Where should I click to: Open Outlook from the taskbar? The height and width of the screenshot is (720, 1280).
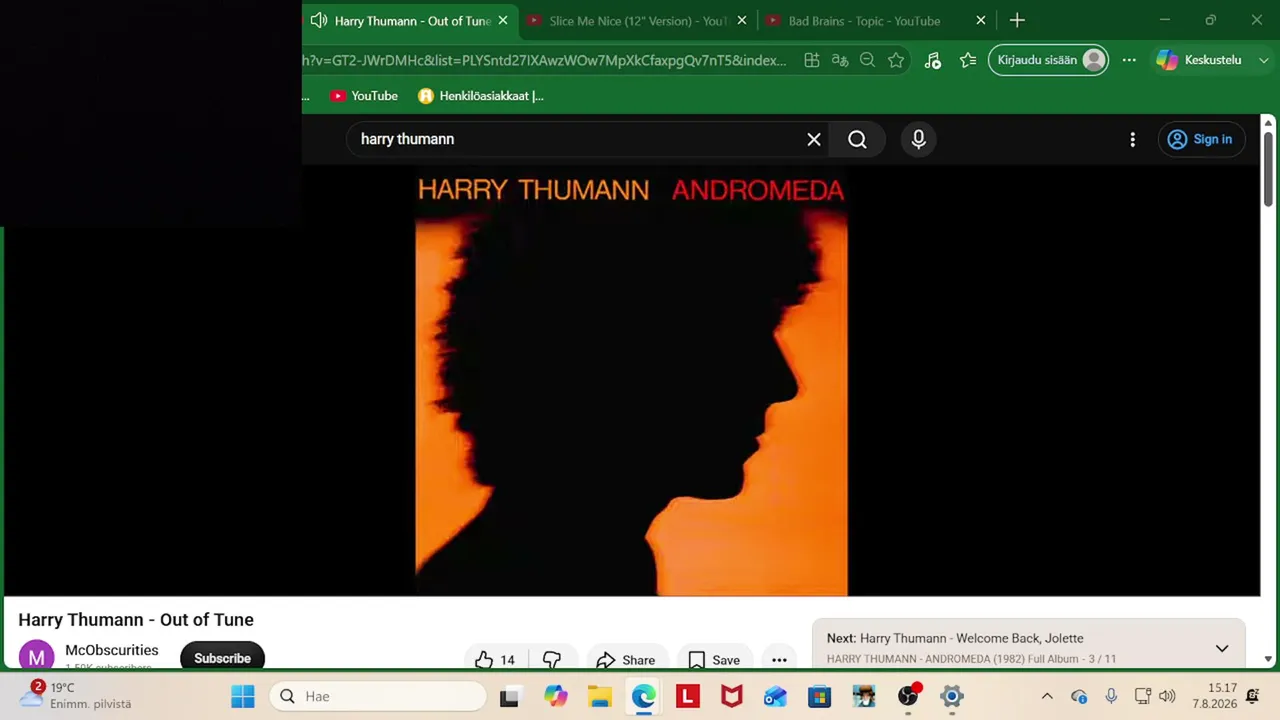pyautogui.click(x=776, y=696)
